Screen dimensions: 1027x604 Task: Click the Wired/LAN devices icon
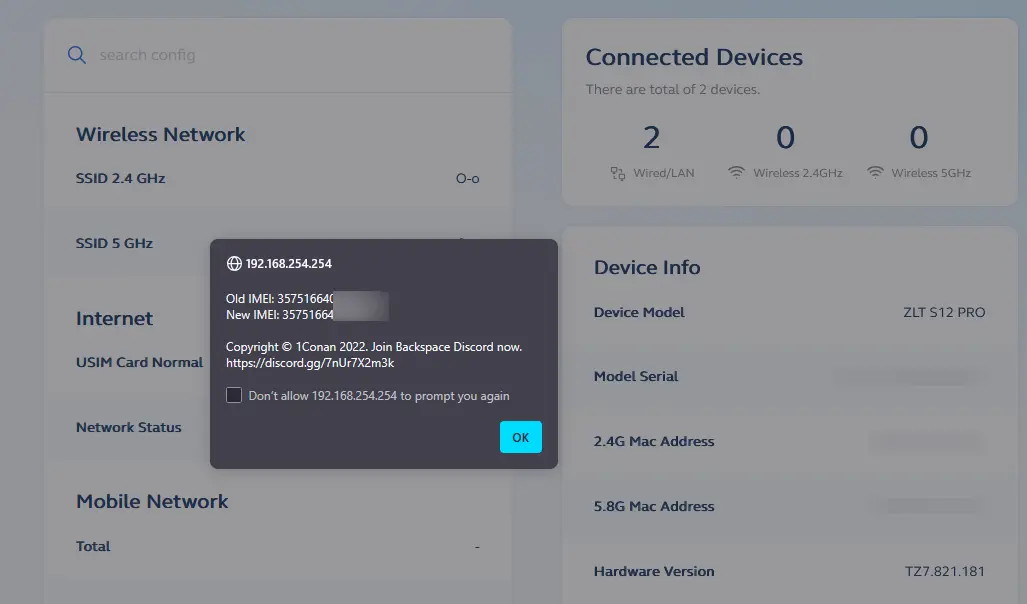pos(618,173)
